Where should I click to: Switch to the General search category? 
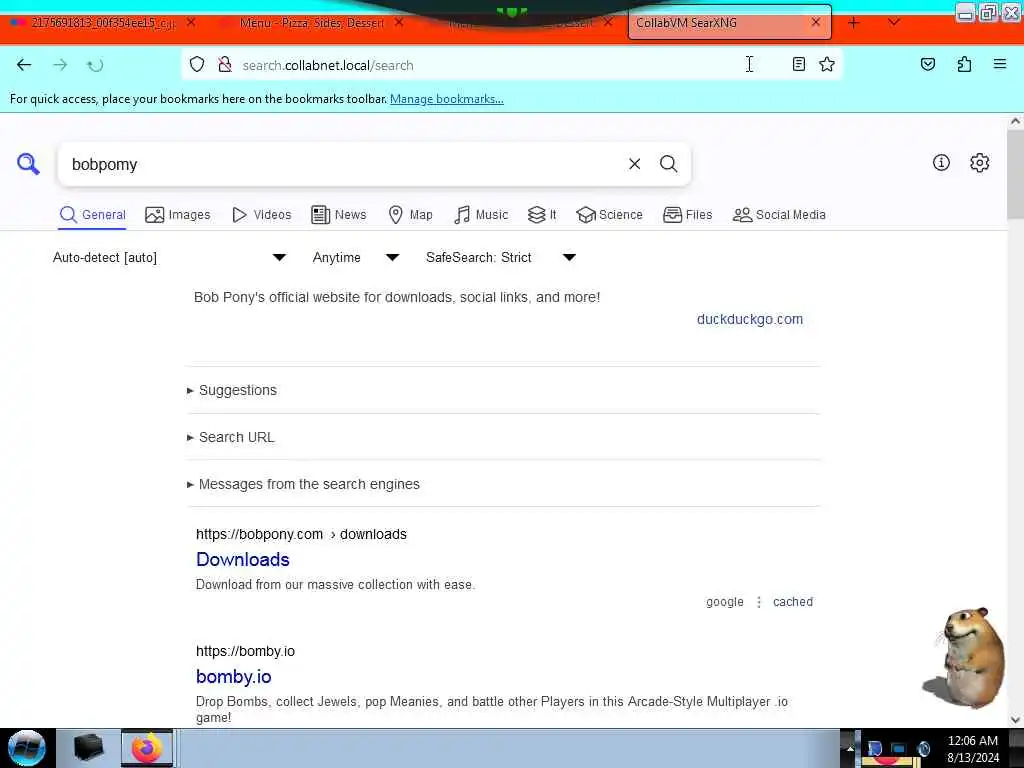92,215
